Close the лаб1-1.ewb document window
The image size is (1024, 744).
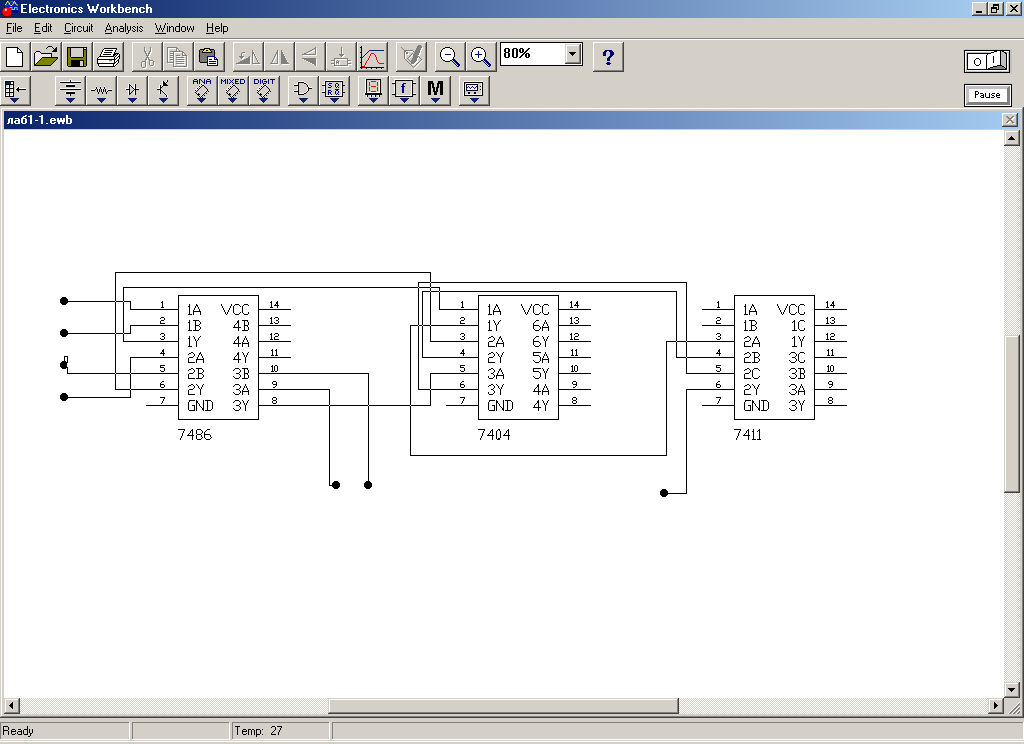tap(1010, 120)
